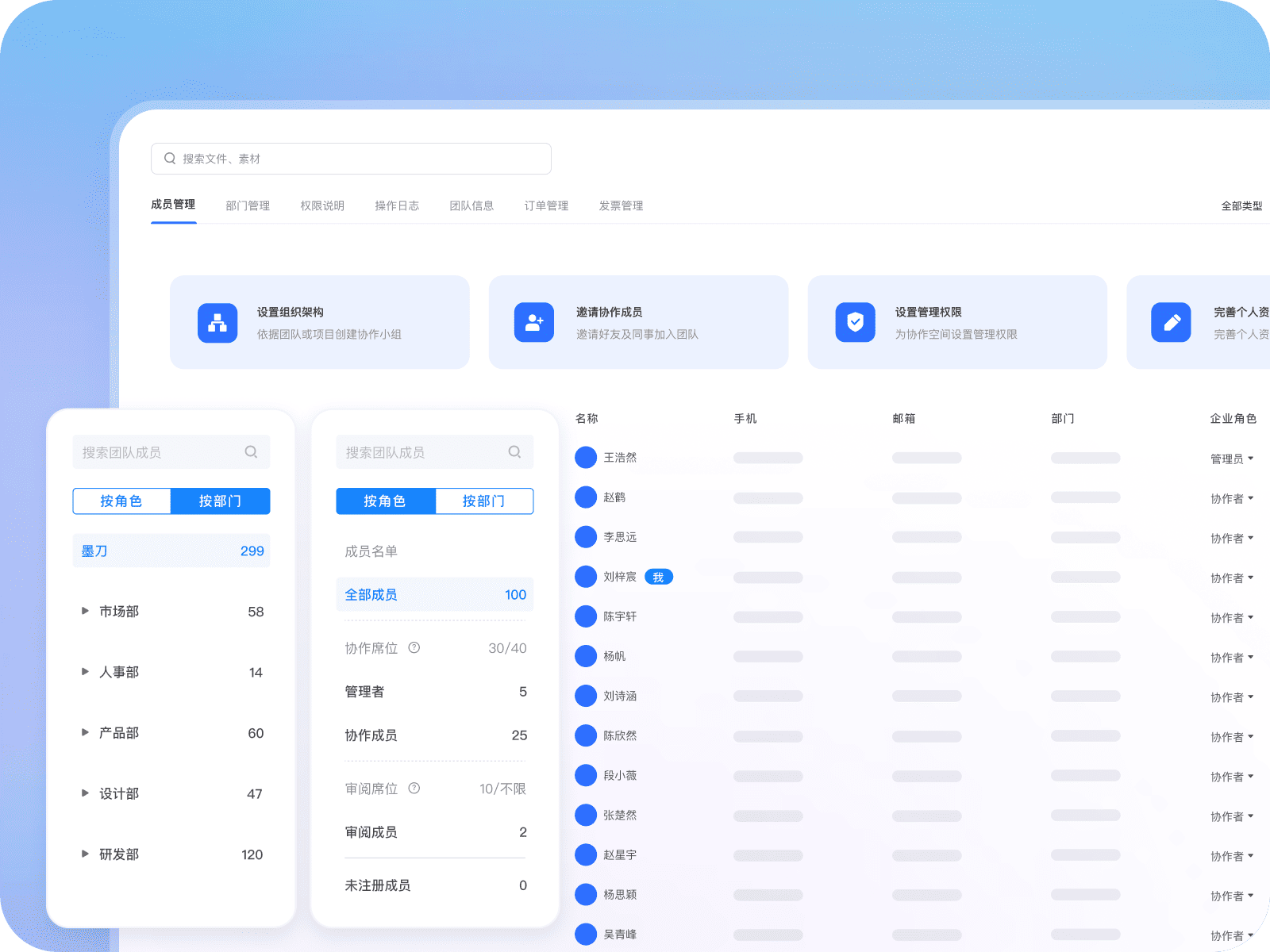1270x952 pixels.
Task: Expand the 研发部 department
Action: pos(85,854)
